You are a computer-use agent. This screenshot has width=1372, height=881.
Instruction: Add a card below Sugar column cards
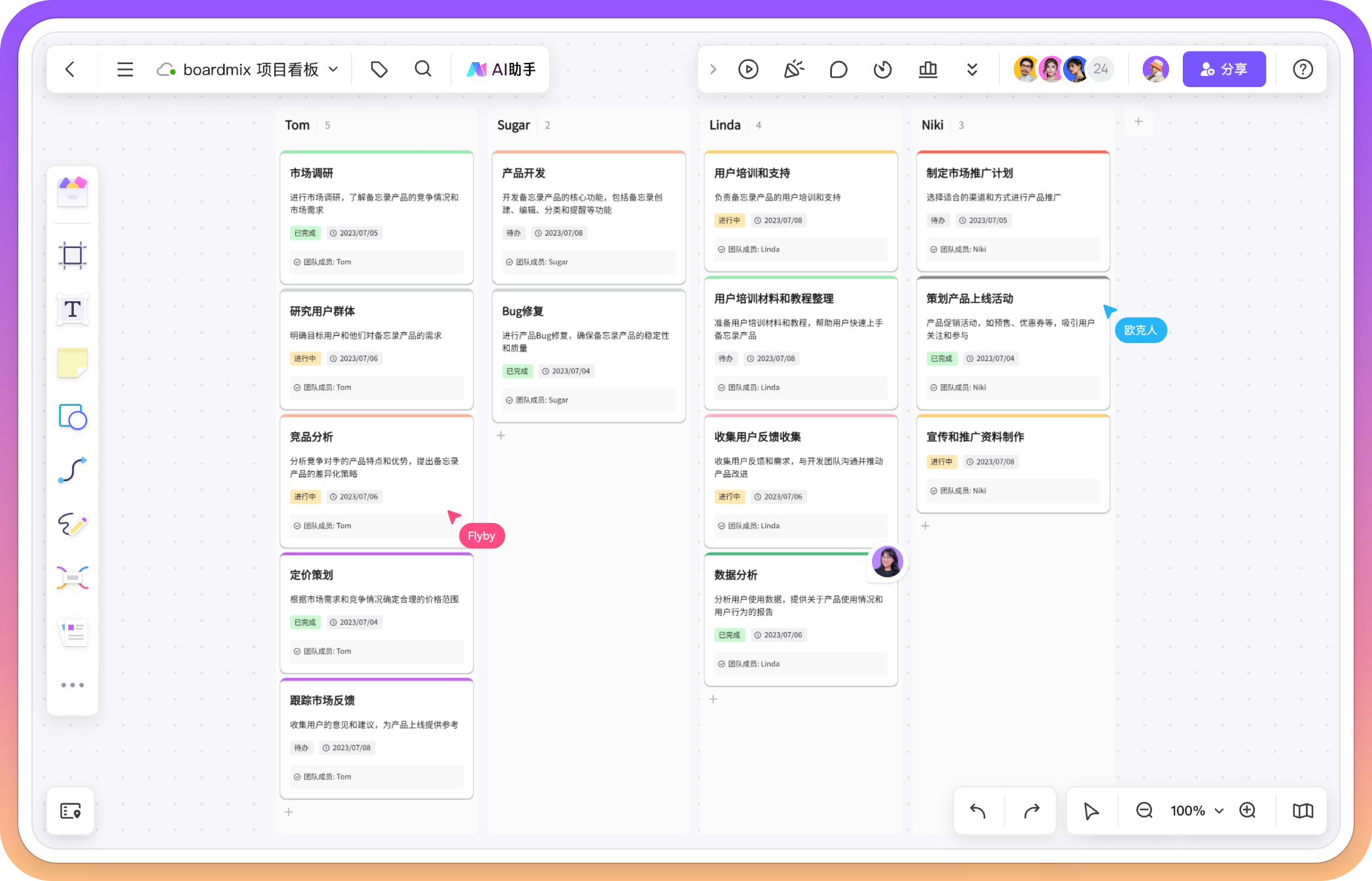(501, 435)
